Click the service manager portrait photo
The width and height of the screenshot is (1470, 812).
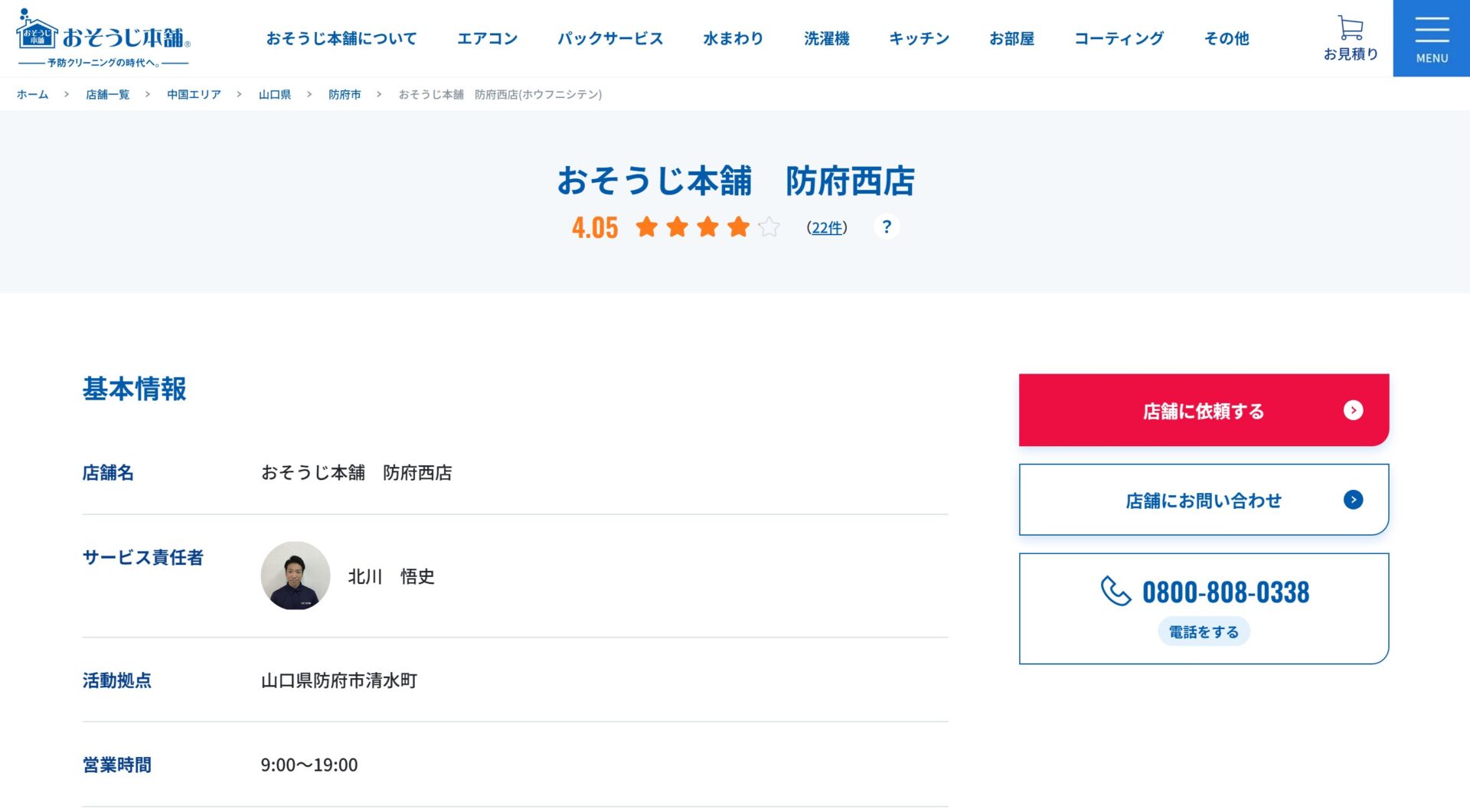296,576
